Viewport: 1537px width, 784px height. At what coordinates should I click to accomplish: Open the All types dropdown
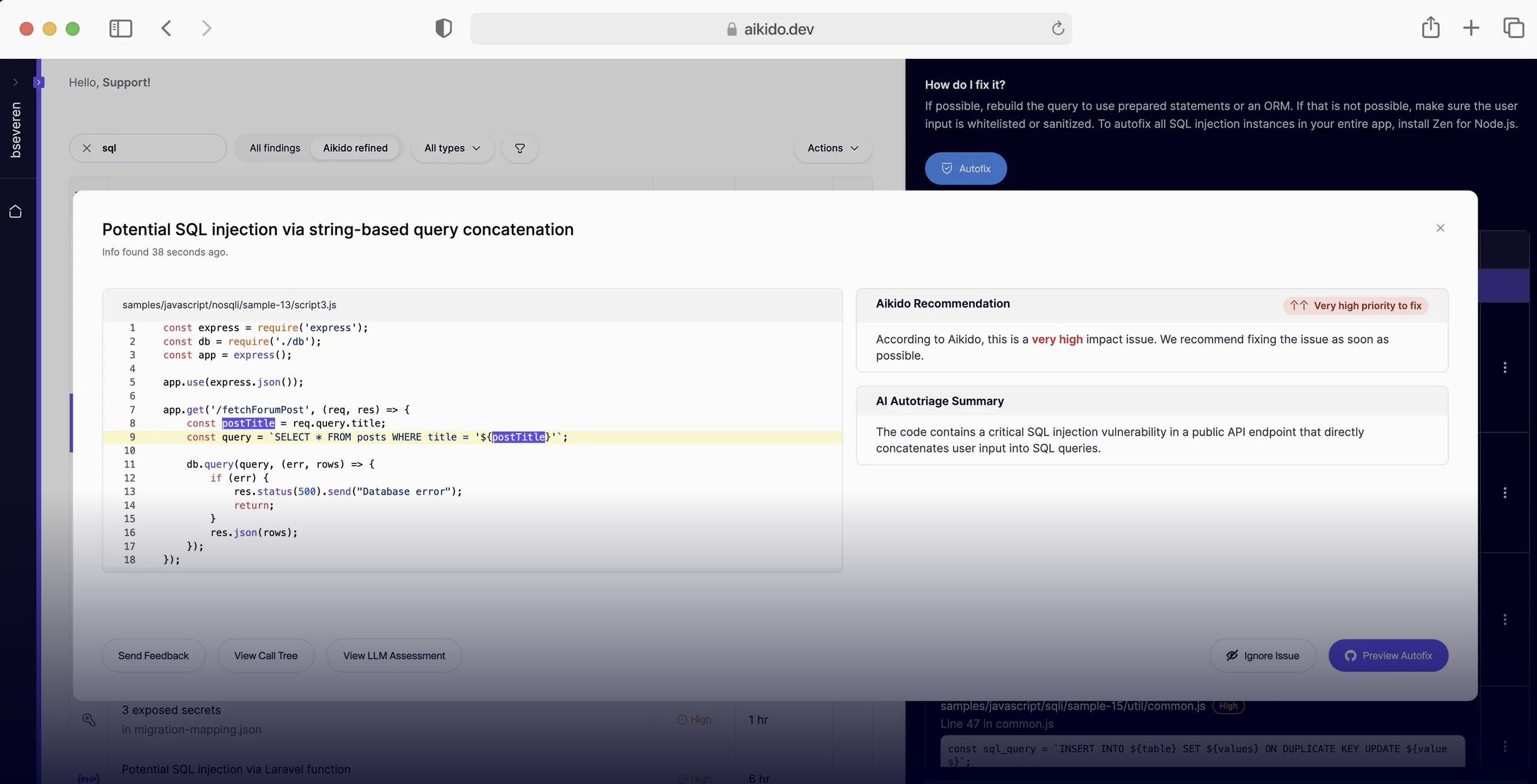pos(451,148)
